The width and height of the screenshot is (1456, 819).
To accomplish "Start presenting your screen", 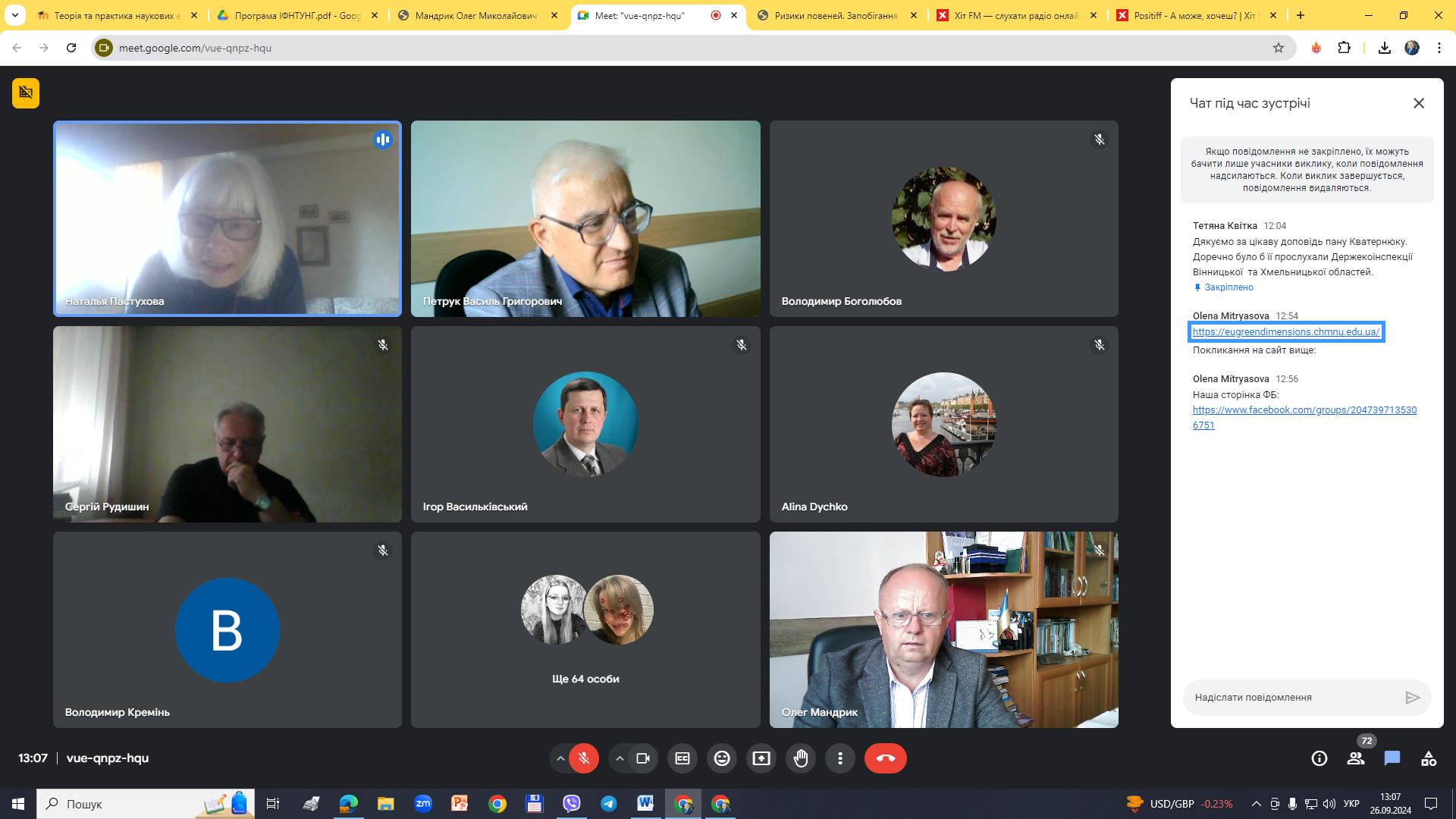I will [x=761, y=758].
